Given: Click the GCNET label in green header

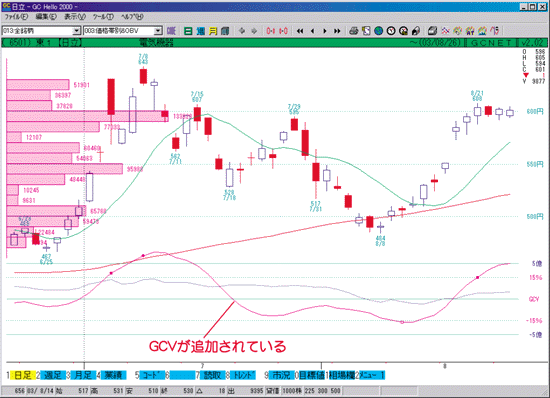Looking at the screenshot, I should (x=491, y=43).
